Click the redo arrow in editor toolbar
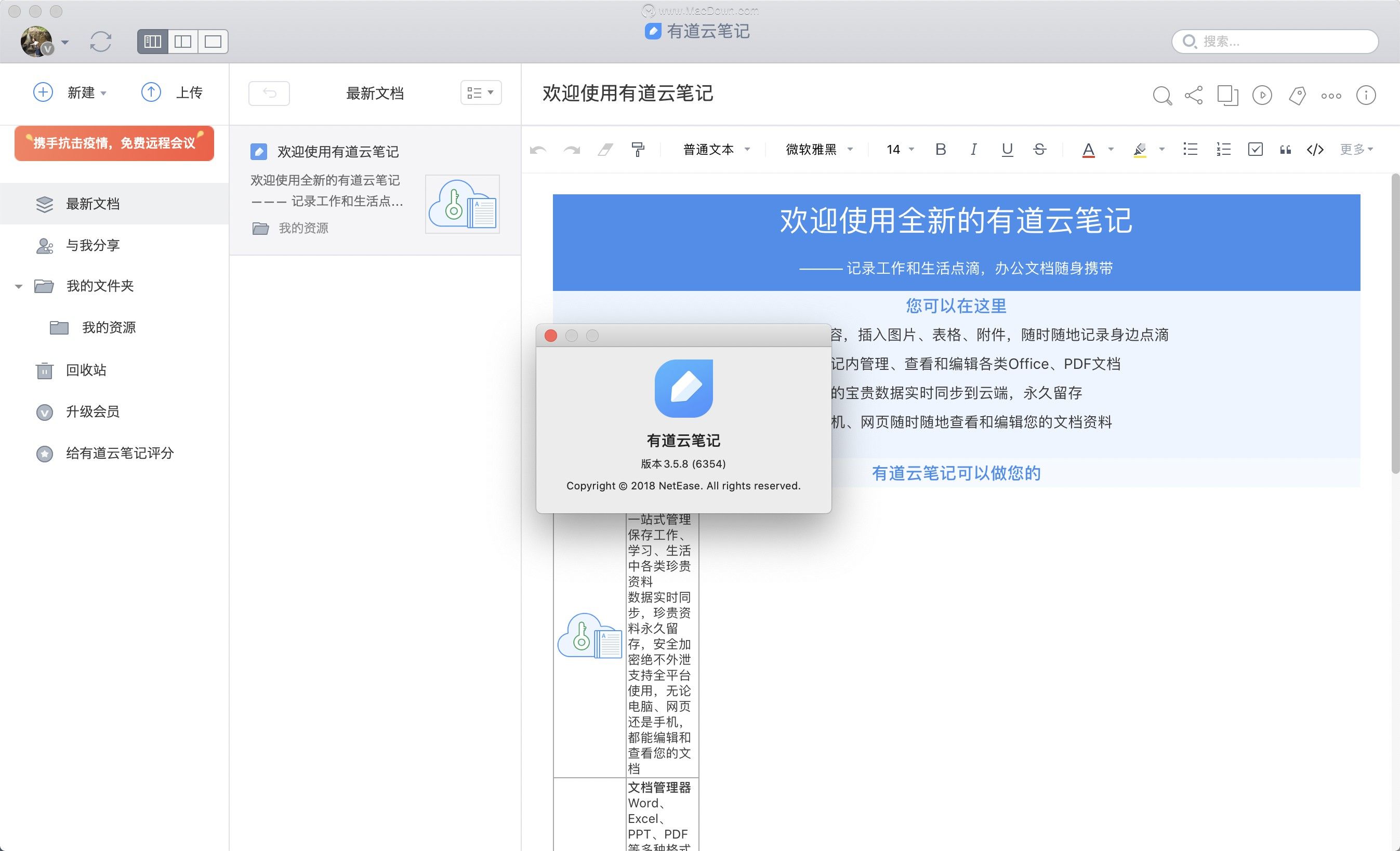The image size is (1400, 851). pyautogui.click(x=572, y=150)
